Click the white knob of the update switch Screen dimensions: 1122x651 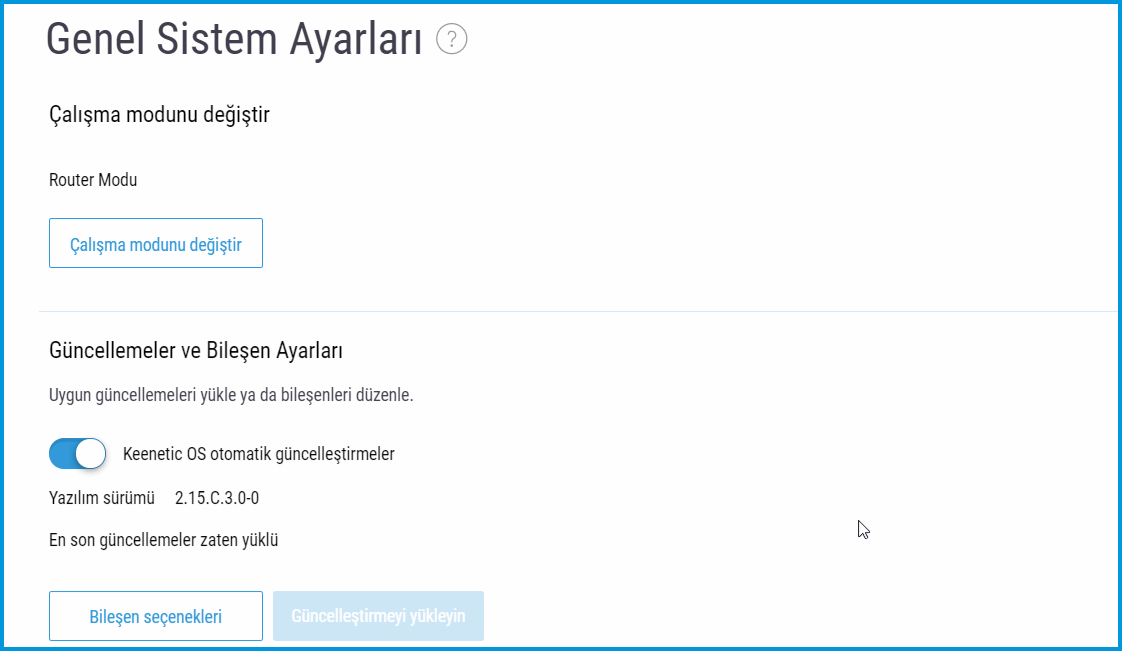click(x=90, y=454)
